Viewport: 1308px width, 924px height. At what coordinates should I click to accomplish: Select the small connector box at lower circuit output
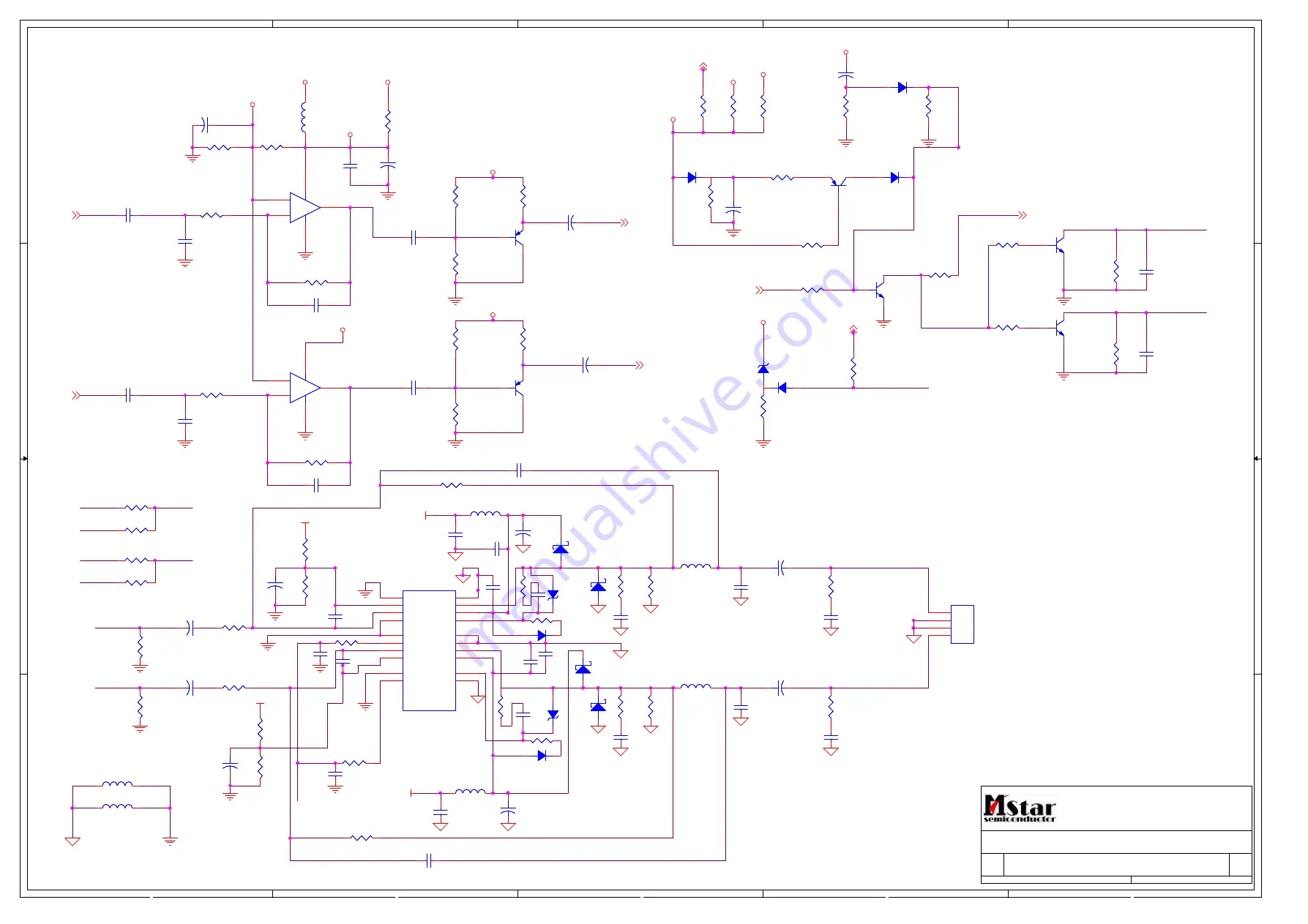pos(962,624)
